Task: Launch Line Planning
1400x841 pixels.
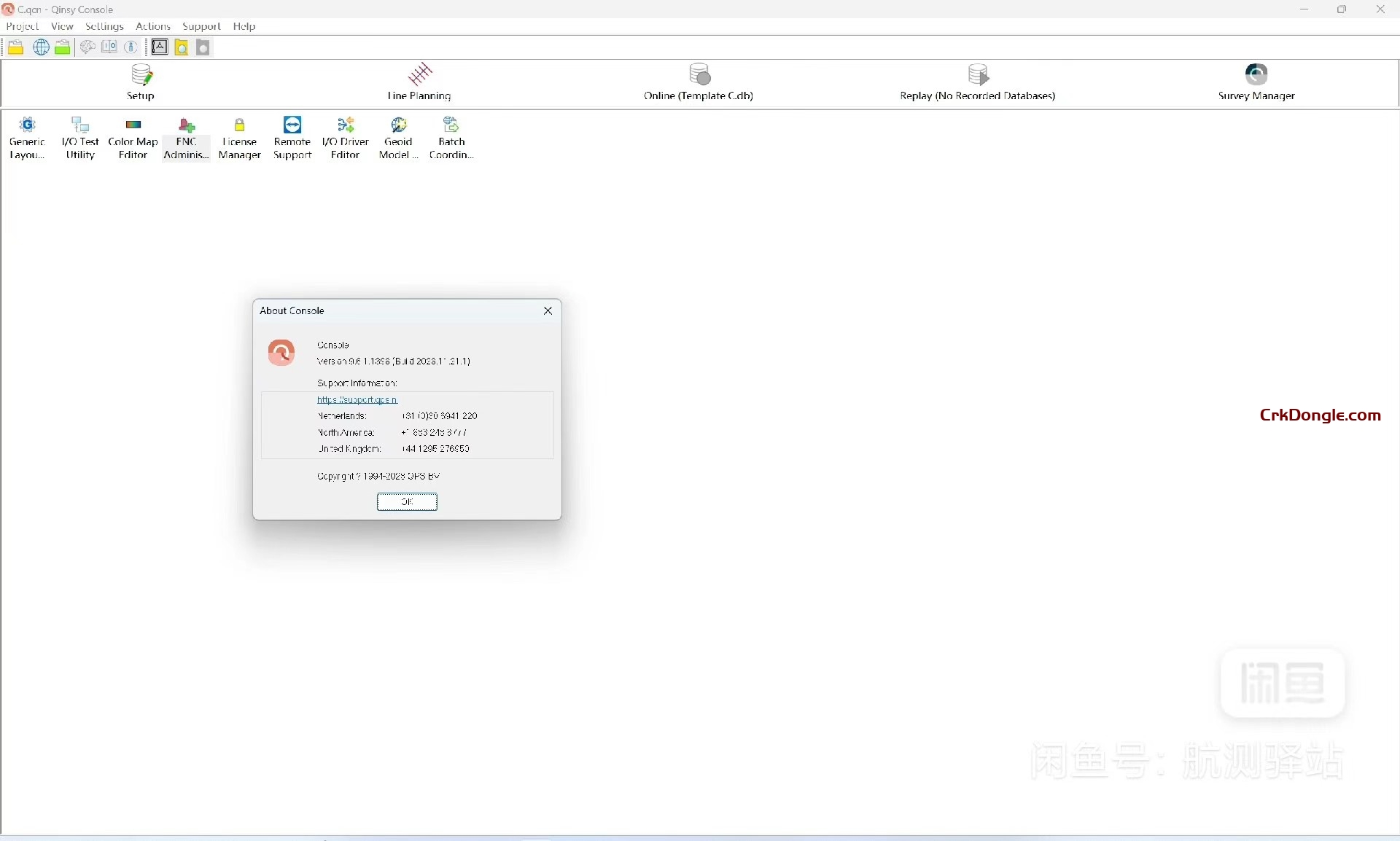Action: coord(419,82)
